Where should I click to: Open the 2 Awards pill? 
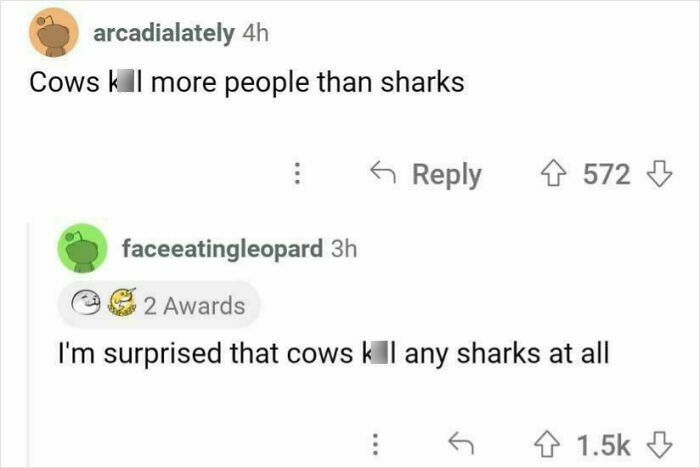[159, 305]
